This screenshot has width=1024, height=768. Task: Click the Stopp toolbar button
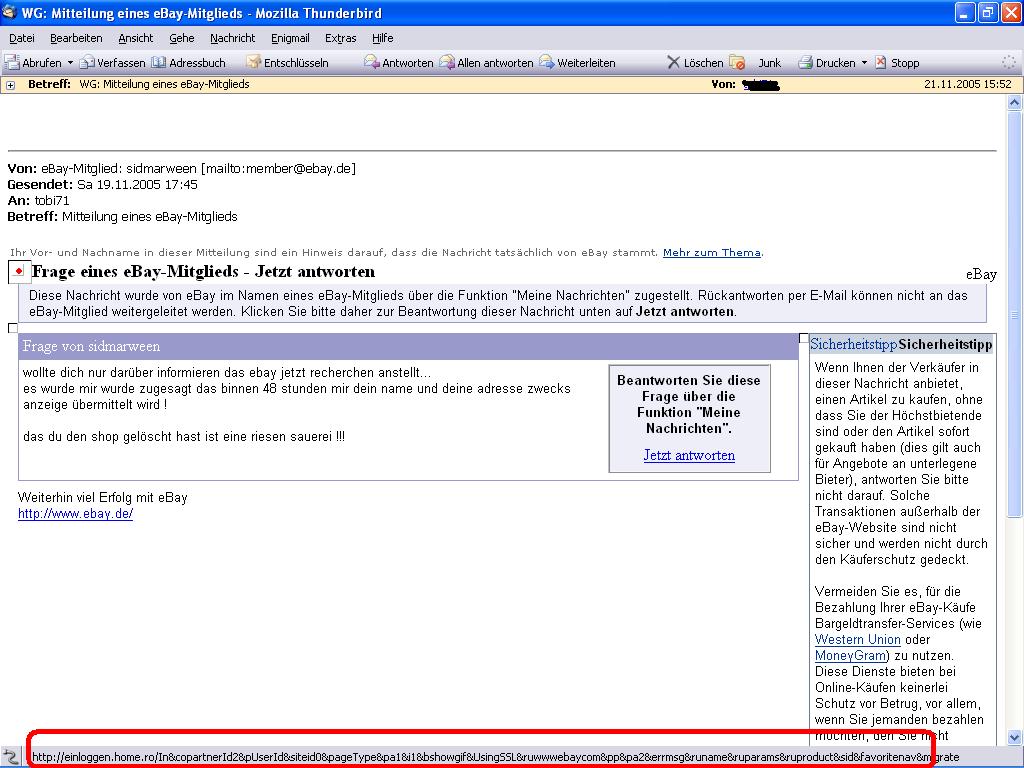897,63
